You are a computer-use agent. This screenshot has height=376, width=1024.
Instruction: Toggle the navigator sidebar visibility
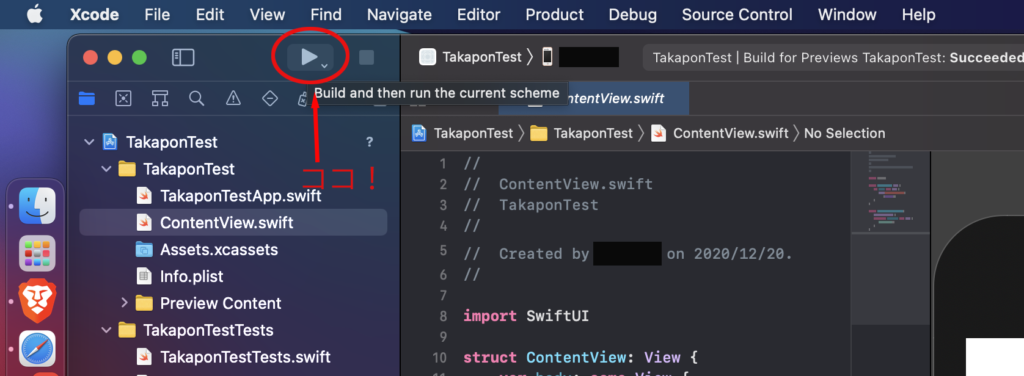coord(183,57)
